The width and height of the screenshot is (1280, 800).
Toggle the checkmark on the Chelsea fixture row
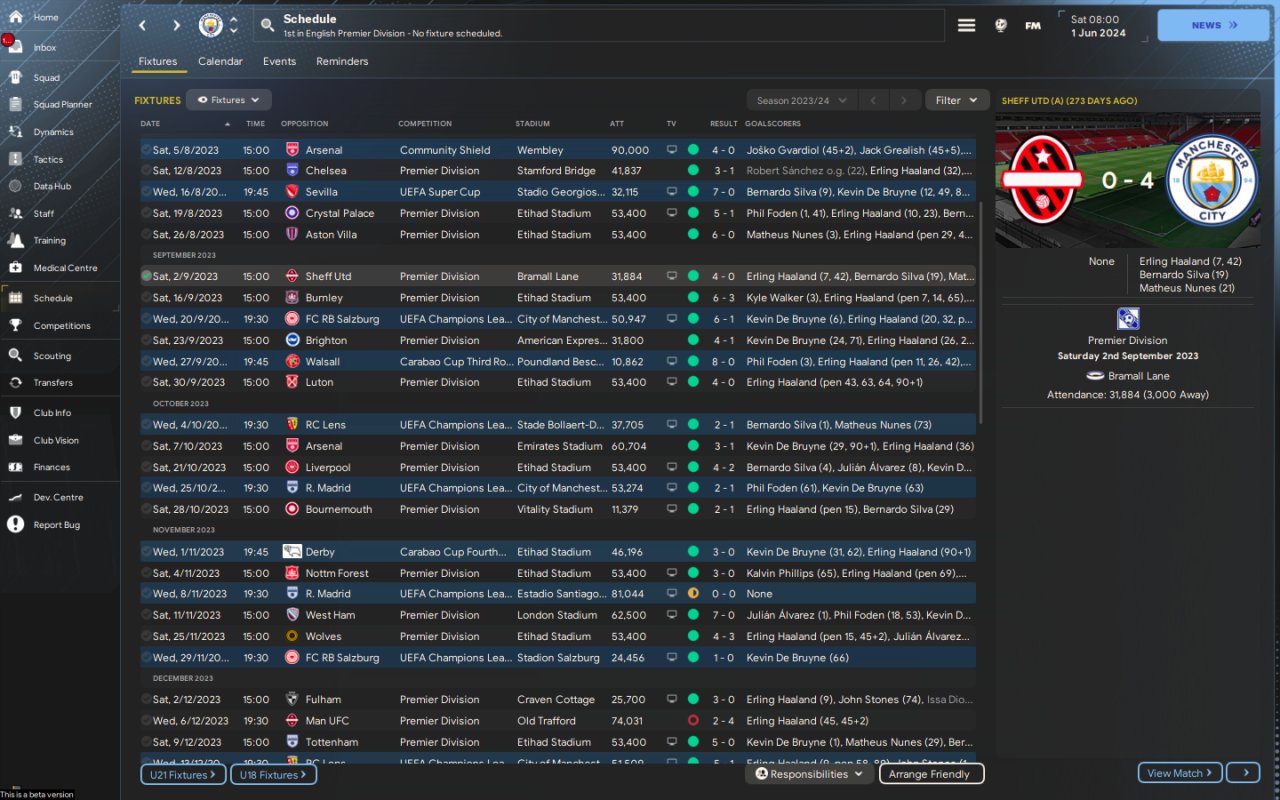pyautogui.click(x=147, y=171)
